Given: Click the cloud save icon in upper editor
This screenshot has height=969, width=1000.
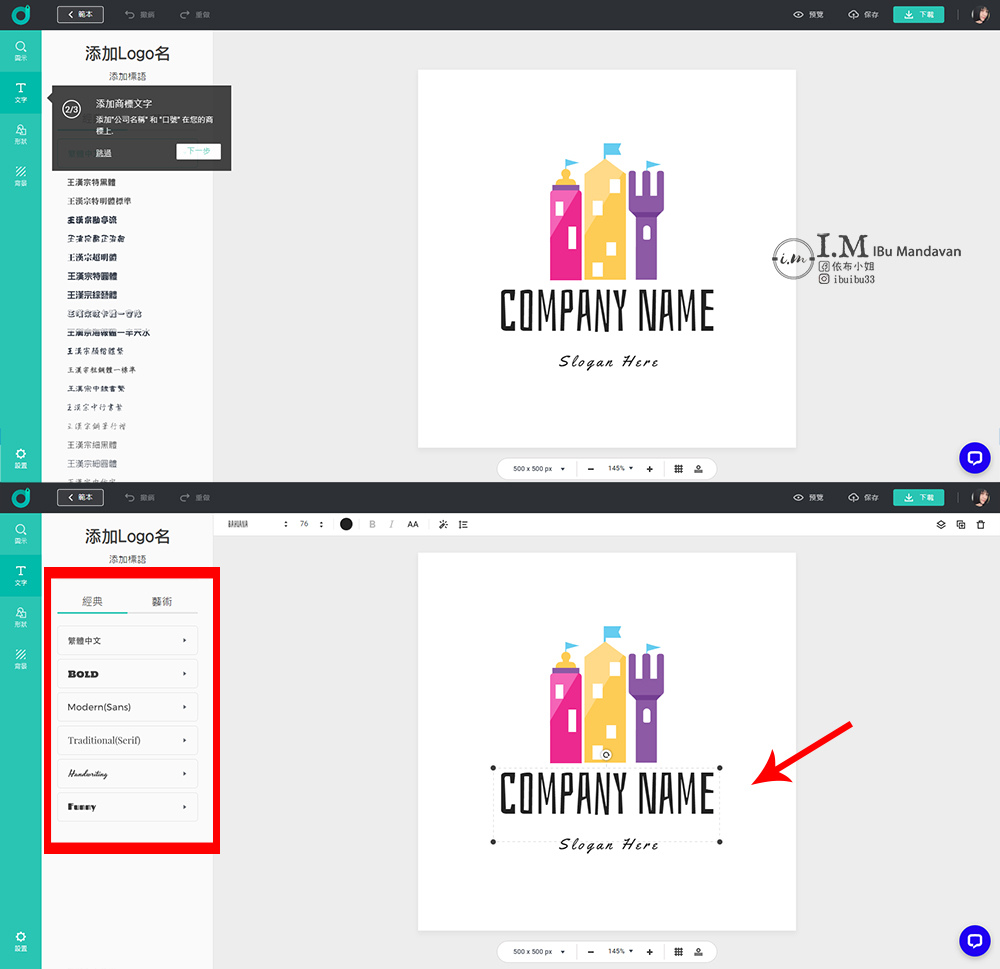Looking at the screenshot, I should (x=853, y=14).
